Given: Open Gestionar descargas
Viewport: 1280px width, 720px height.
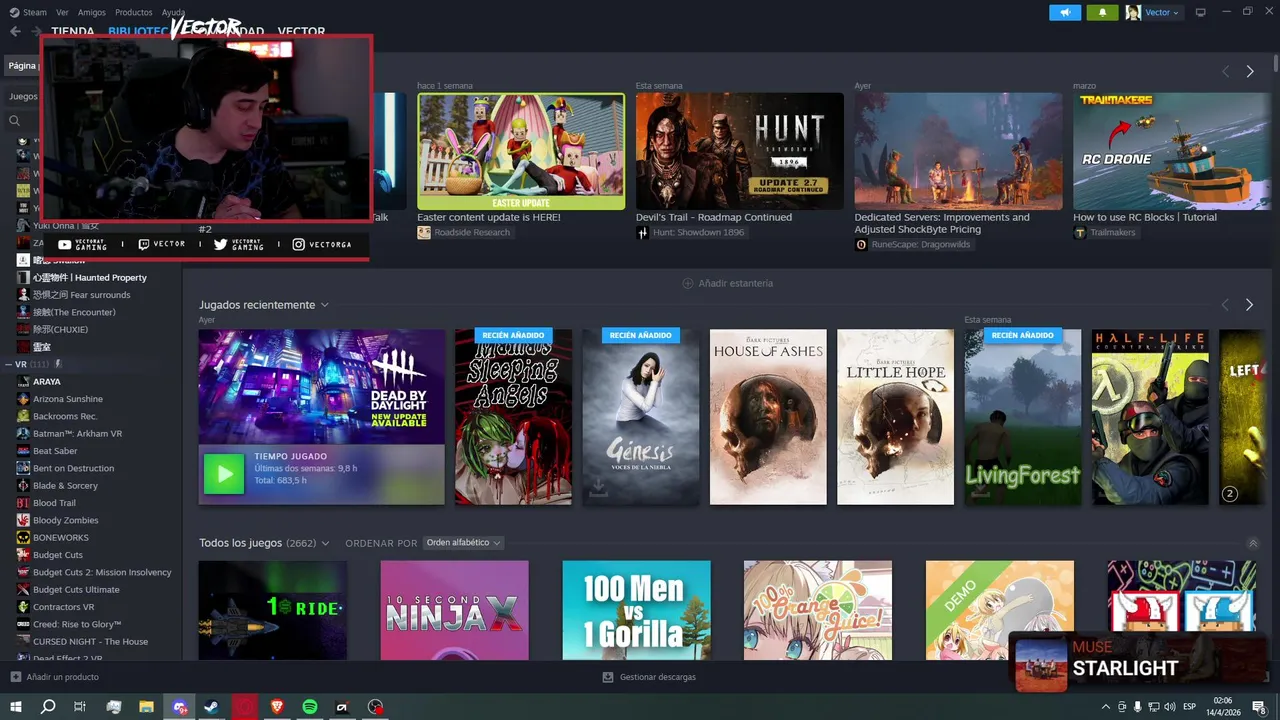Looking at the screenshot, I should (x=649, y=677).
